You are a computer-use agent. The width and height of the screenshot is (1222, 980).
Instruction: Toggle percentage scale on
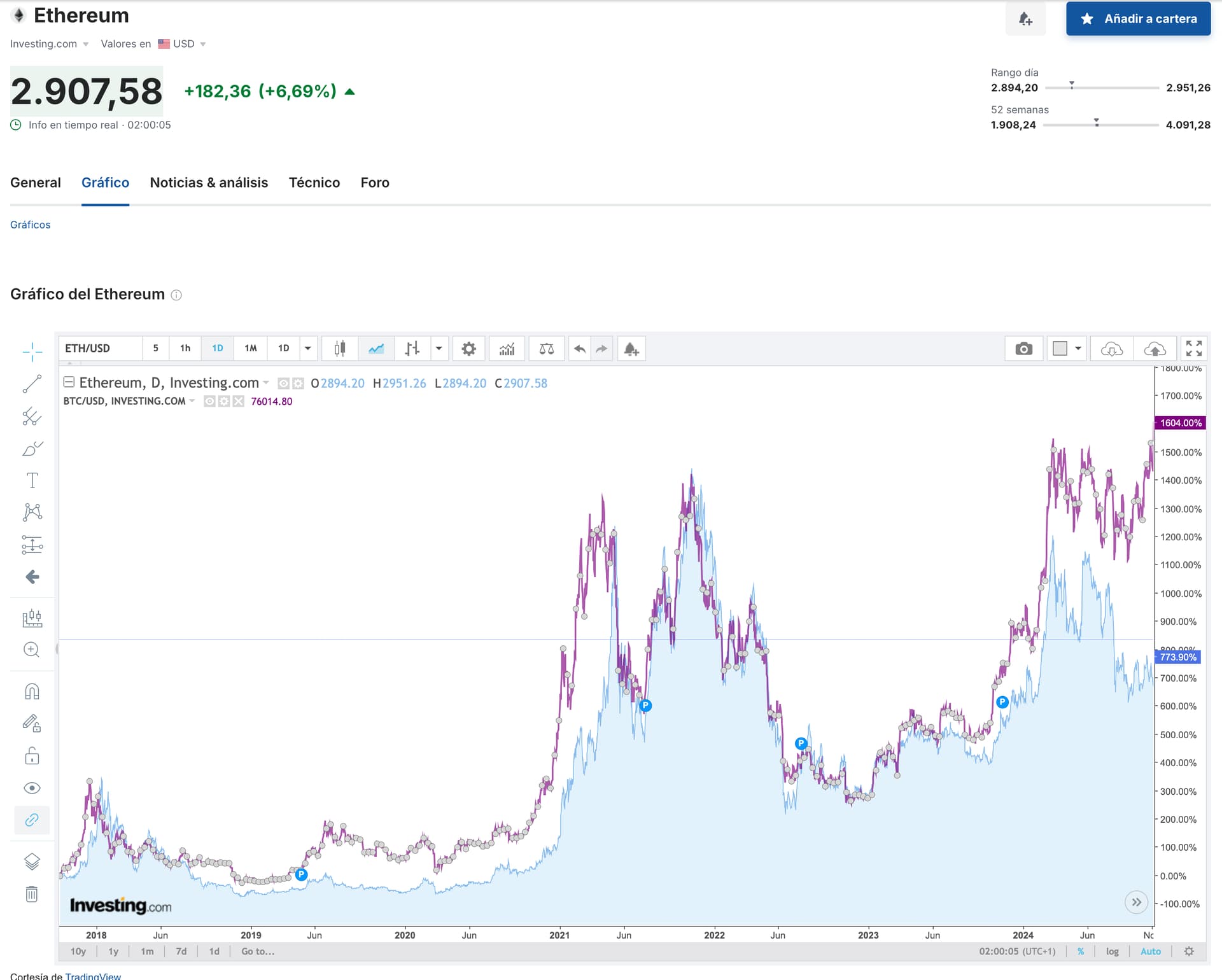click(x=1081, y=951)
